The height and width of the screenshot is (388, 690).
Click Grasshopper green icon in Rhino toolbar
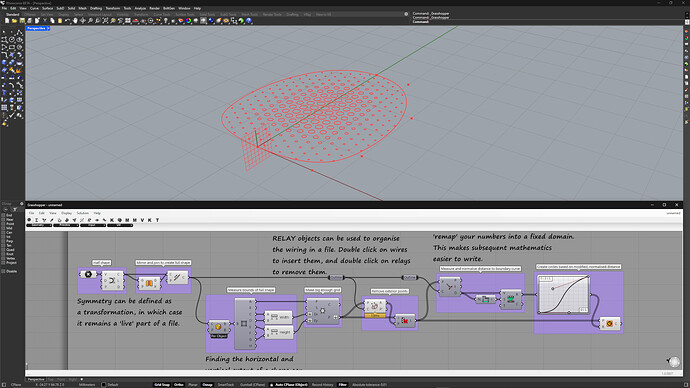pos(241,21)
